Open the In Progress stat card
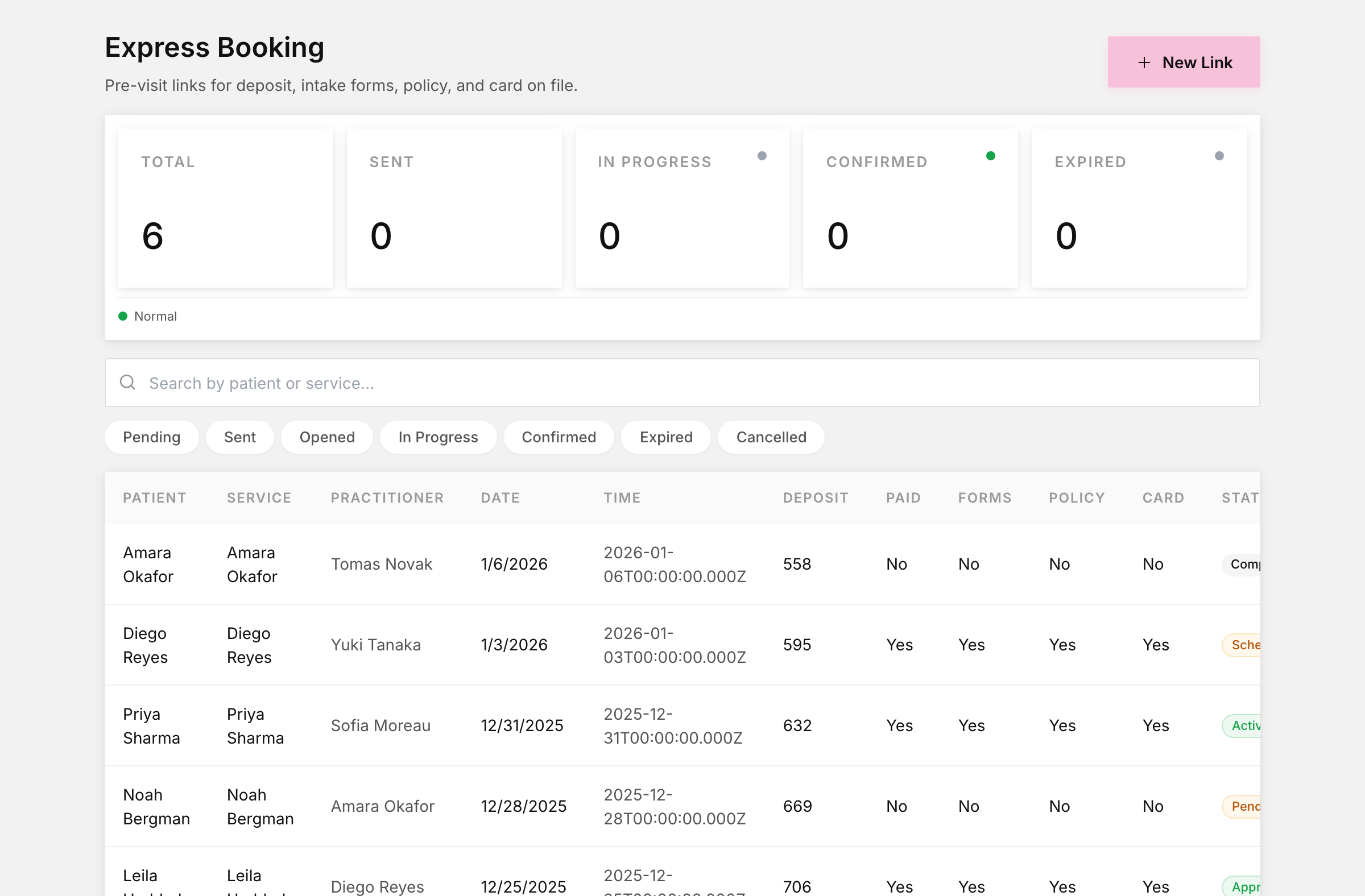Screen dimensions: 1365x896 (682, 208)
